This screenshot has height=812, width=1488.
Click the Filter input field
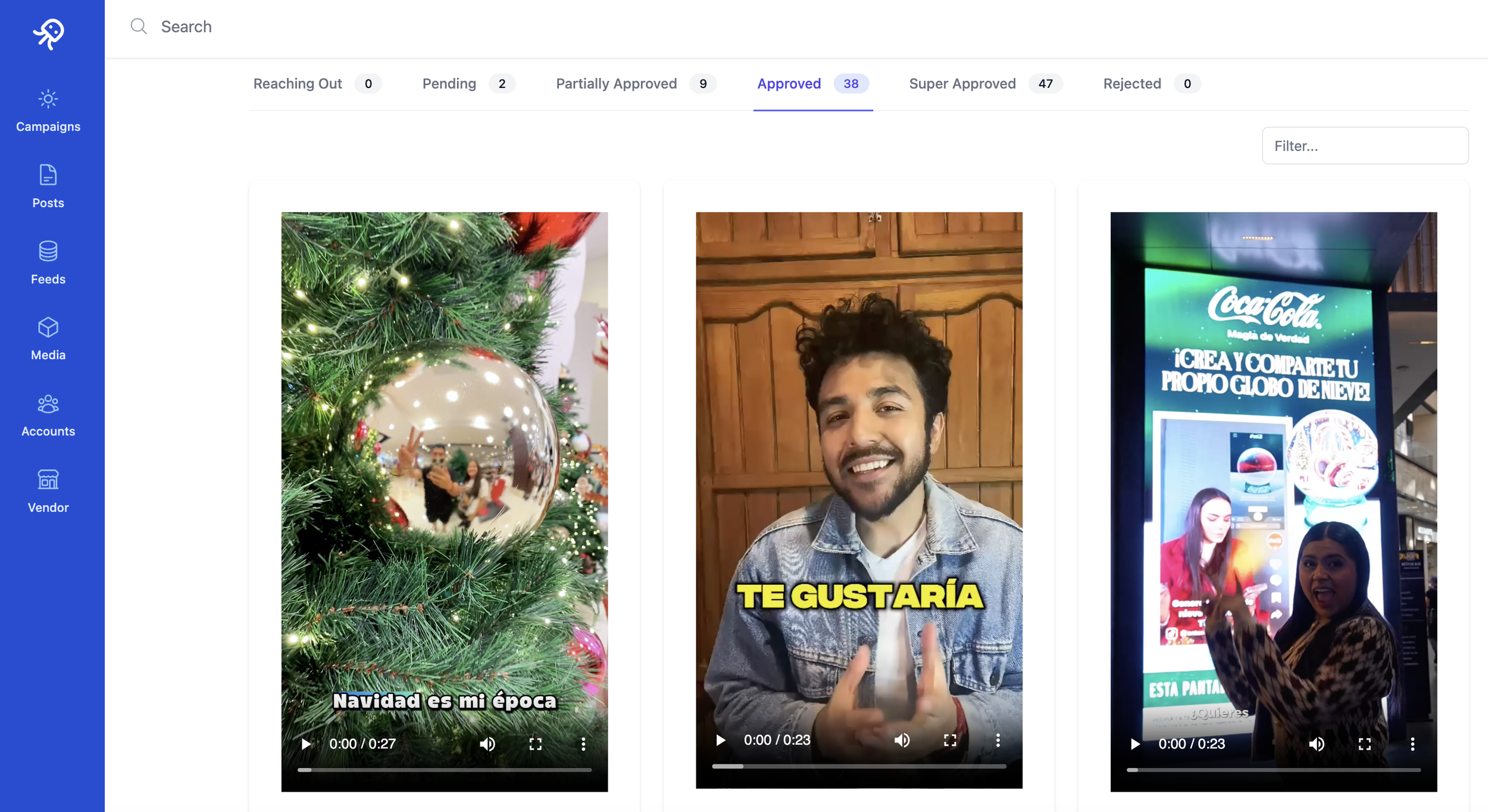tap(1364, 146)
